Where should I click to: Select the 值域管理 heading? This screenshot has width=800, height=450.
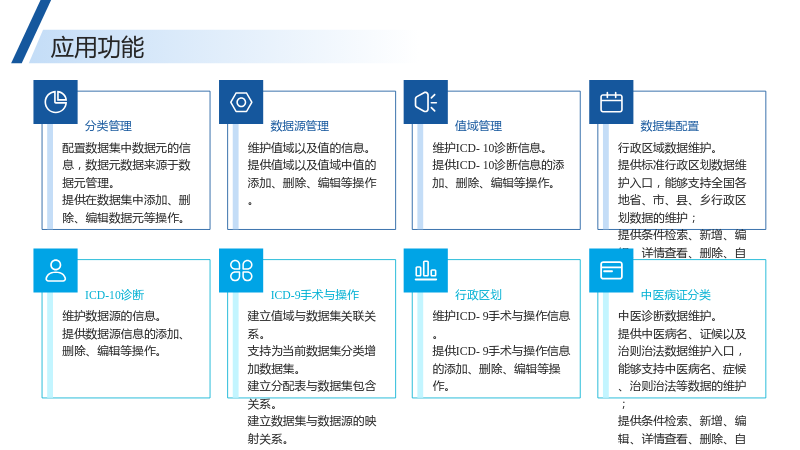[x=478, y=126]
